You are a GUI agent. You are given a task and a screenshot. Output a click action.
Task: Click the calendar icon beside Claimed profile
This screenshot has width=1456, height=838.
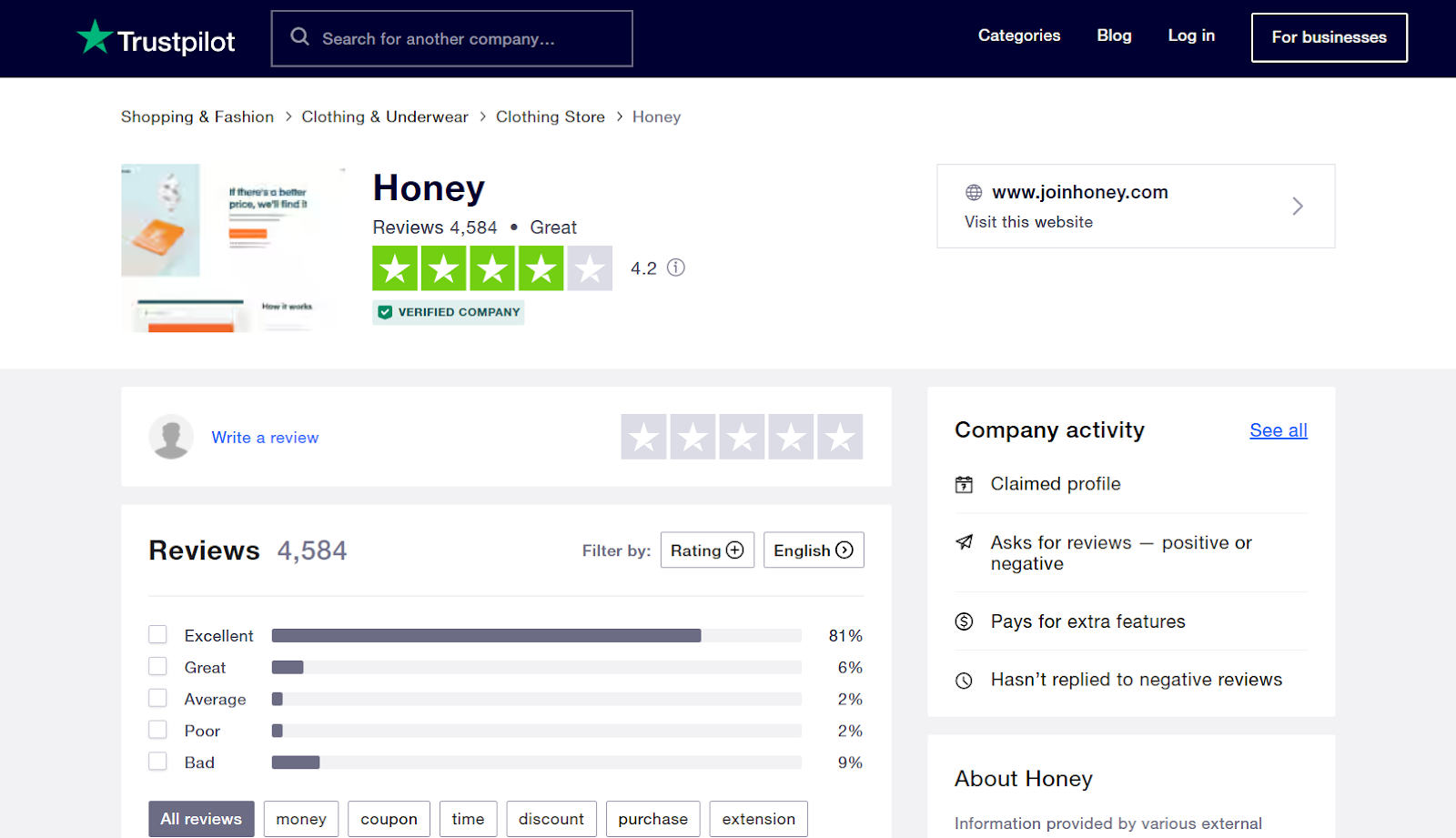coord(964,484)
